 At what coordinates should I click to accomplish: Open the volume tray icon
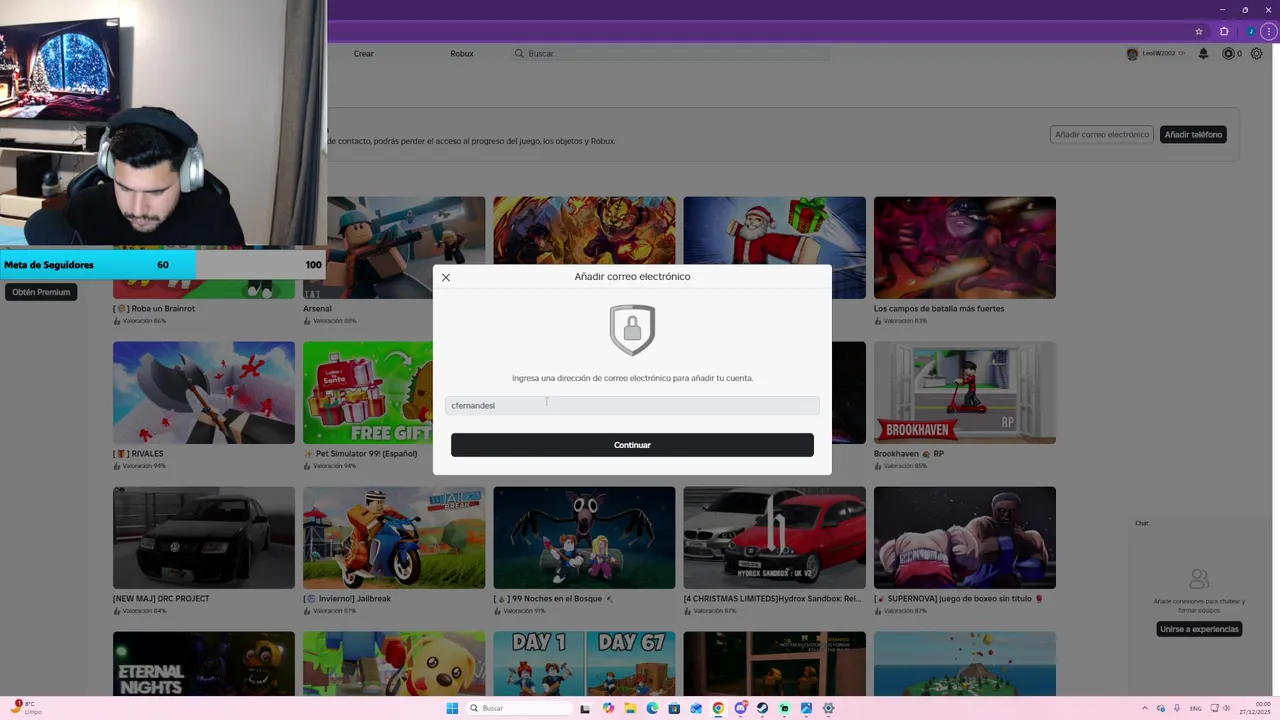tap(1224, 708)
